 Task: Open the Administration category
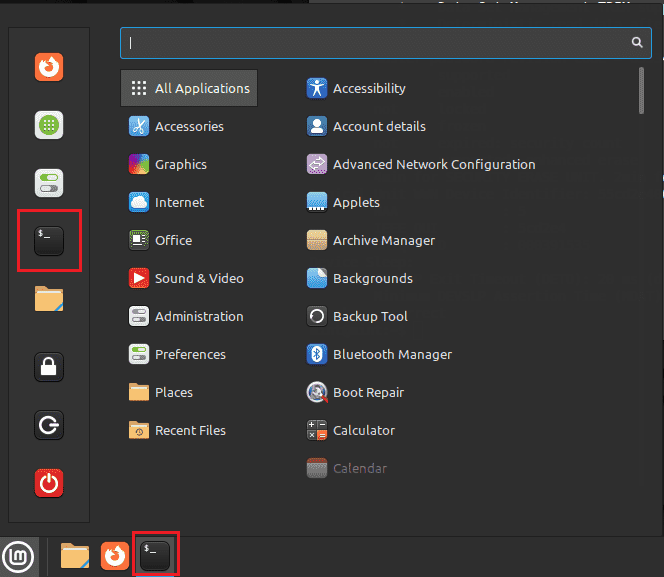(186, 317)
